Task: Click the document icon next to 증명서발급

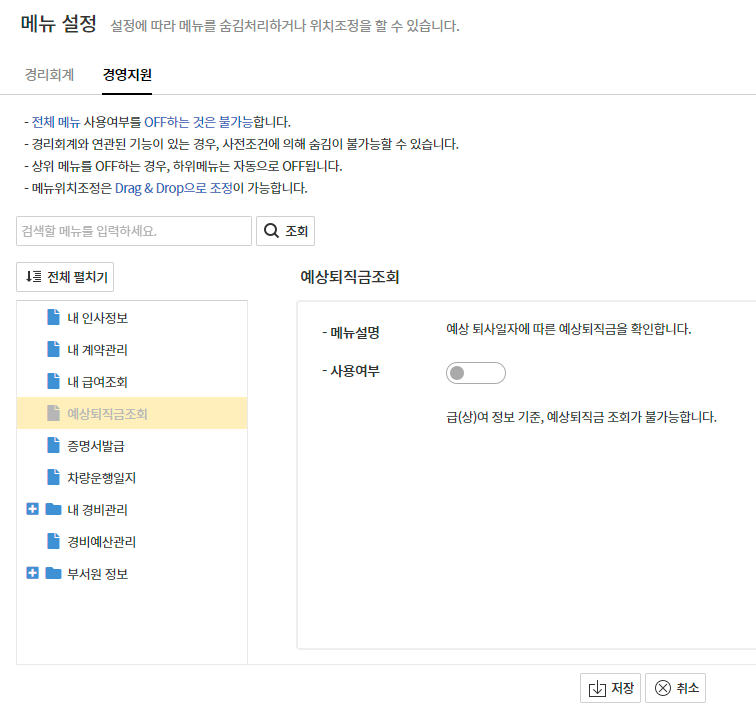Action: click(x=53, y=446)
